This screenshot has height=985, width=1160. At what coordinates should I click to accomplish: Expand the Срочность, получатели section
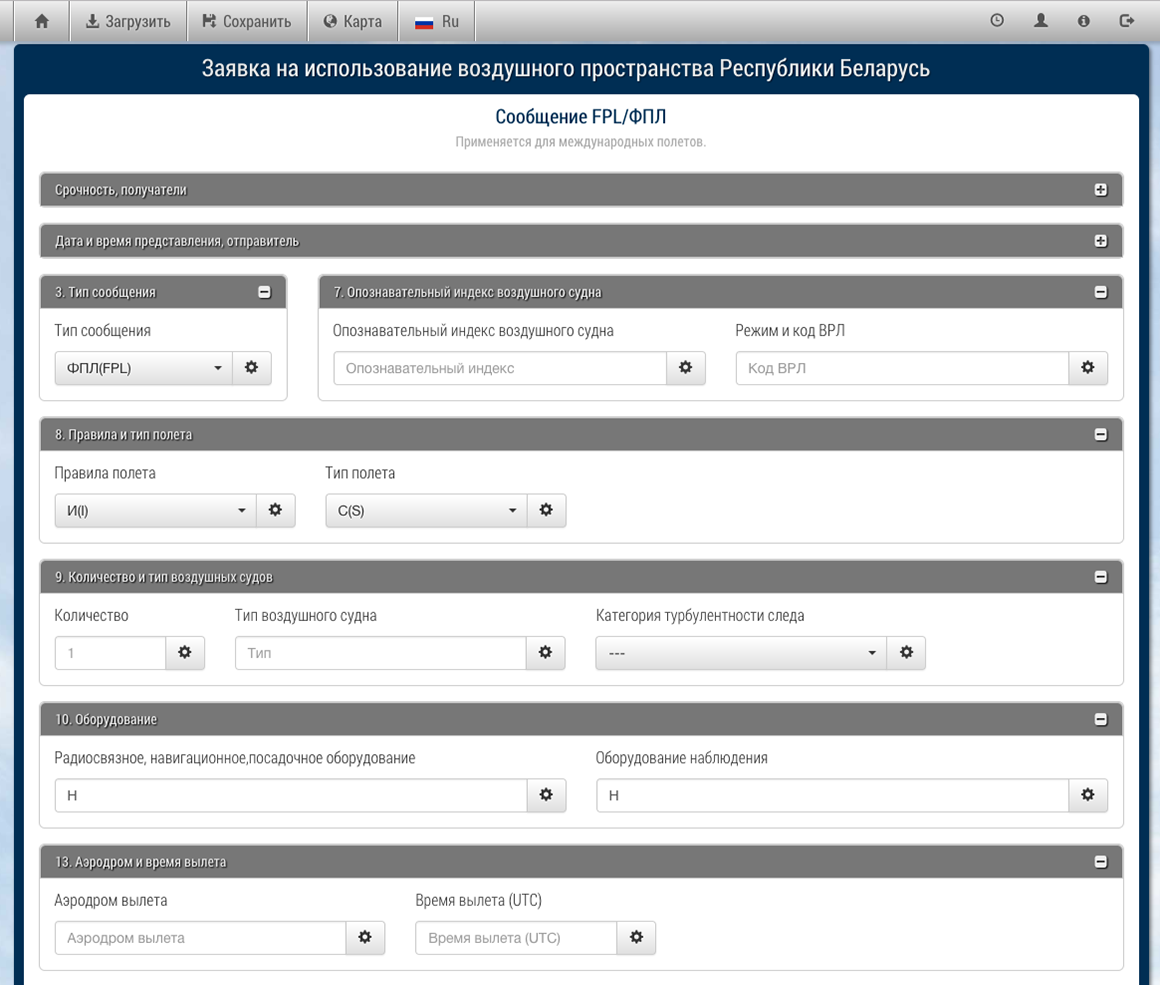coord(1100,190)
